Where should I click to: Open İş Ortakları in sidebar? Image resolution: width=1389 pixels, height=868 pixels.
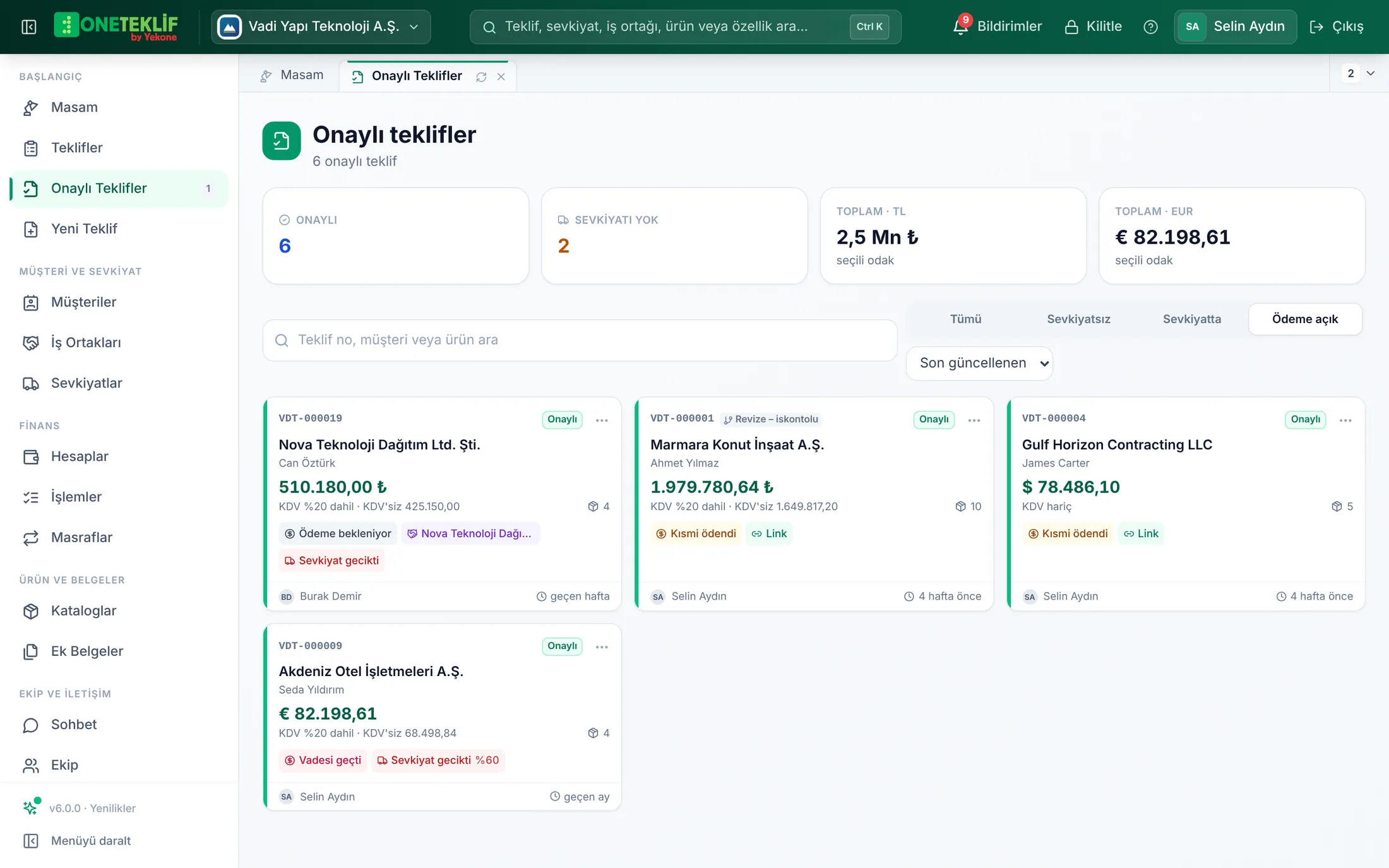click(119, 342)
